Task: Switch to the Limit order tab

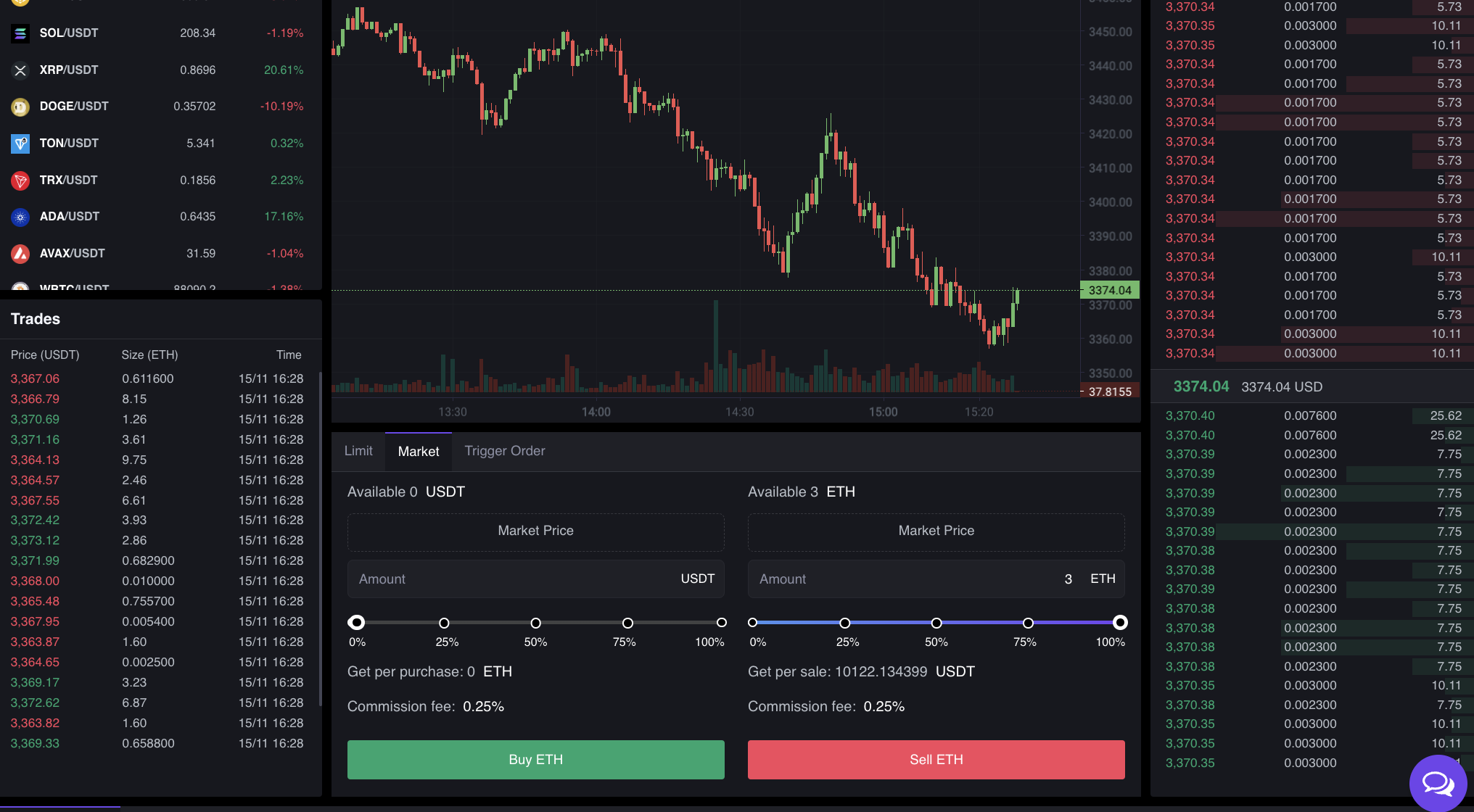Action: 358,451
